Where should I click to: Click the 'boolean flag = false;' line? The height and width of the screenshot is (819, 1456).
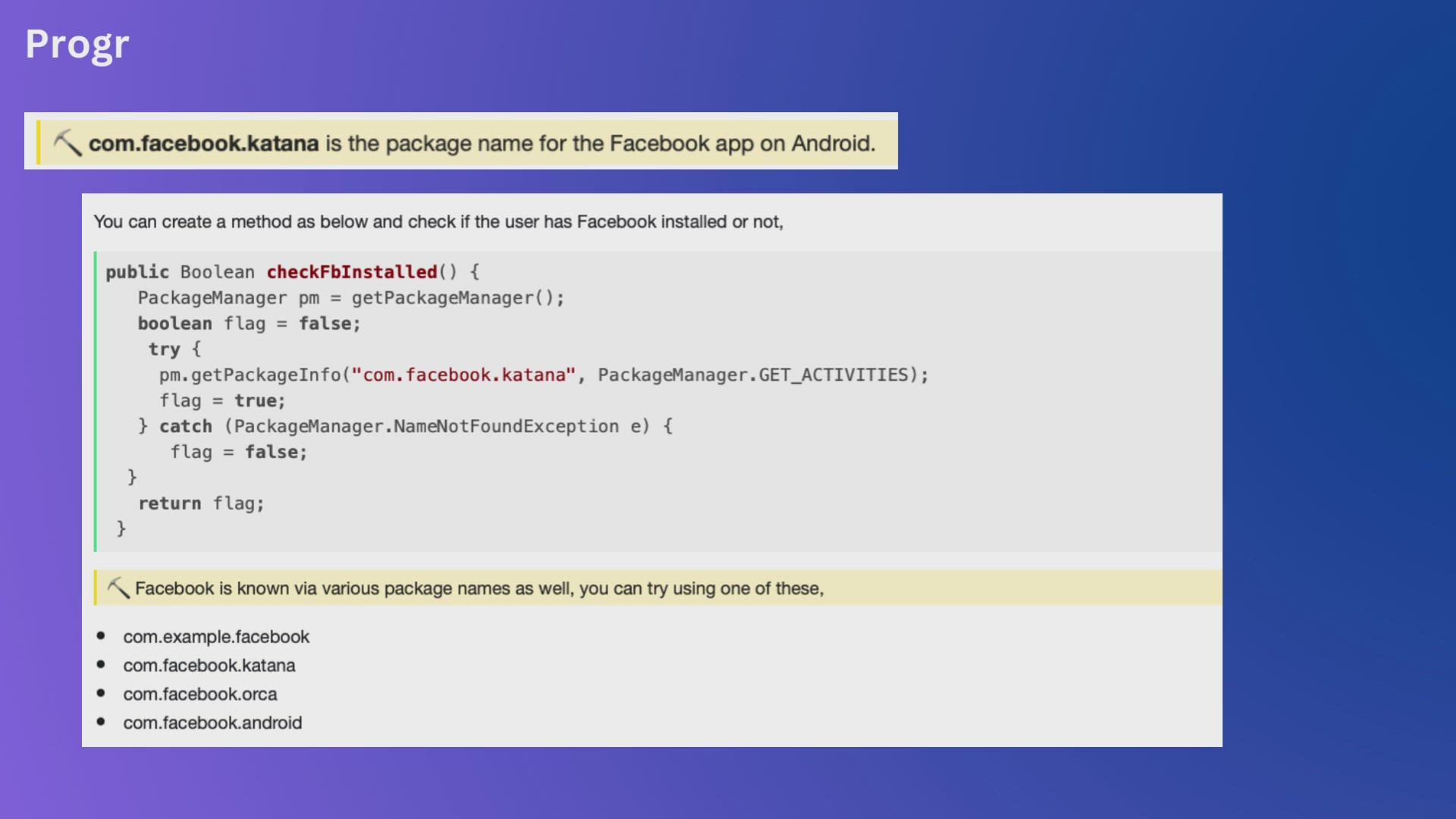pos(249,324)
